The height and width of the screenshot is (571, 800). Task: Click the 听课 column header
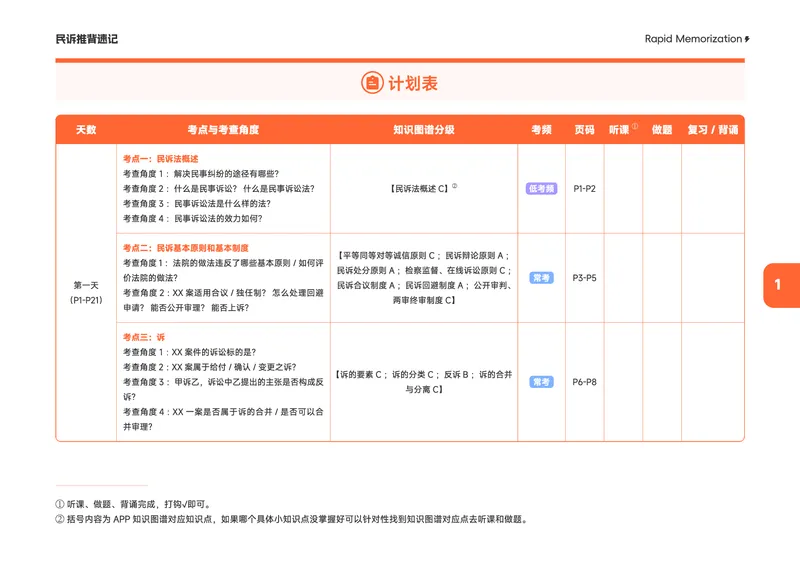coord(619,130)
